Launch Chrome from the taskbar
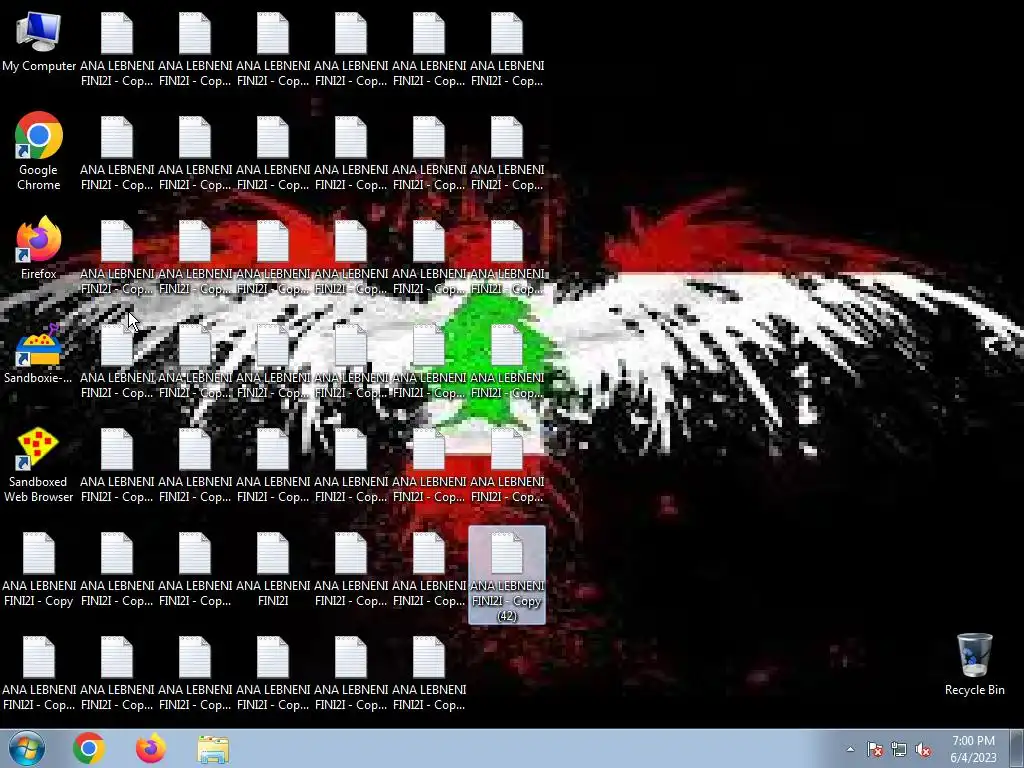Image resolution: width=1024 pixels, height=768 pixels. point(89,748)
